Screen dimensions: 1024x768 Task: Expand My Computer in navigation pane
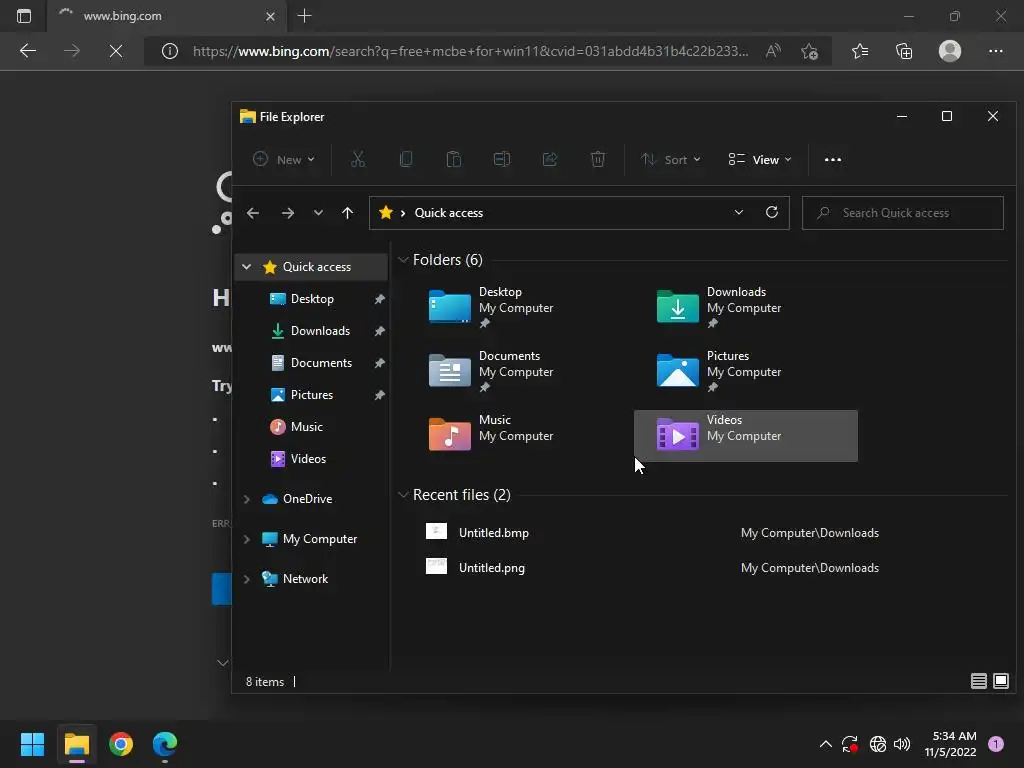pyautogui.click(x=246, y=539)
